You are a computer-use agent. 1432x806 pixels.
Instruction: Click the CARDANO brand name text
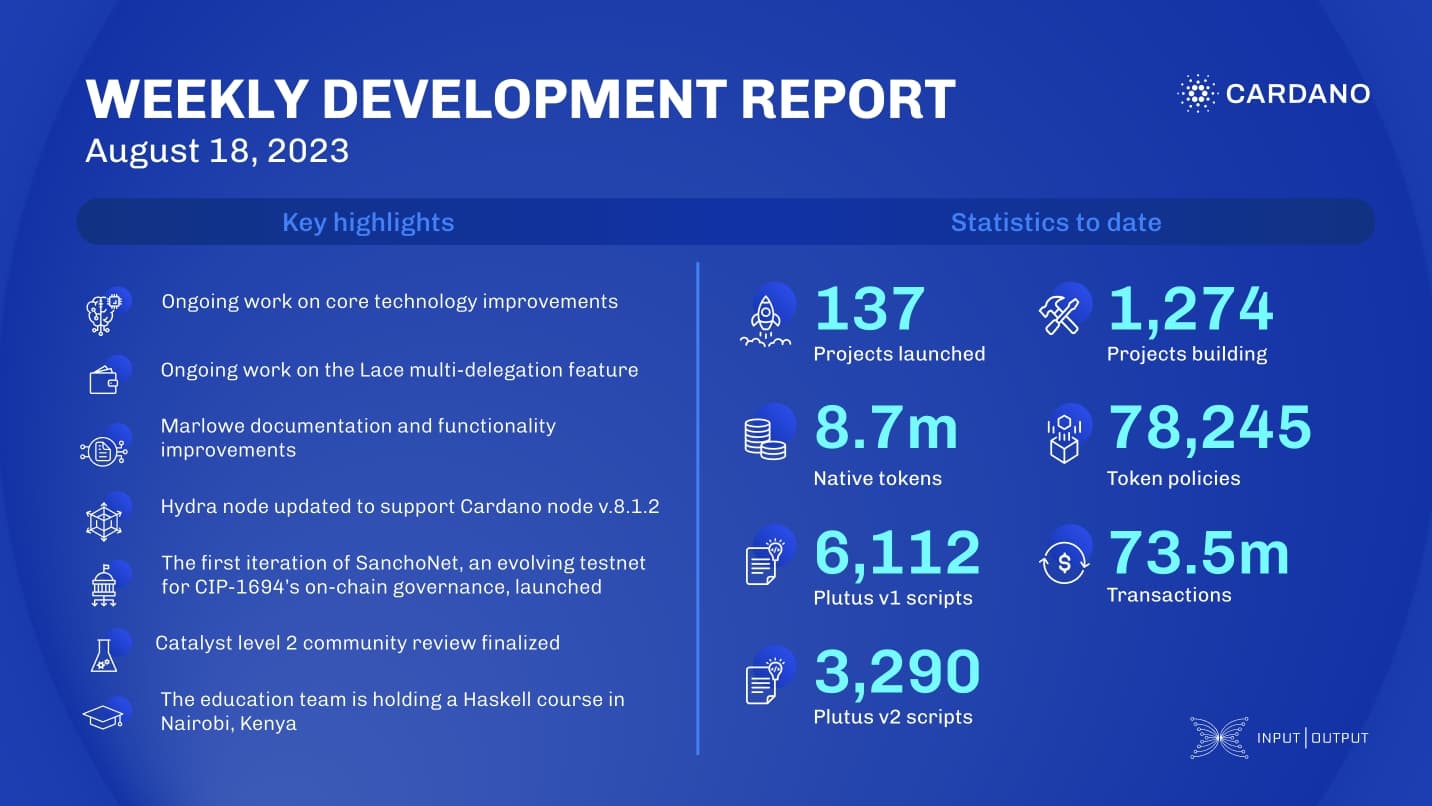coord(1298,94)
